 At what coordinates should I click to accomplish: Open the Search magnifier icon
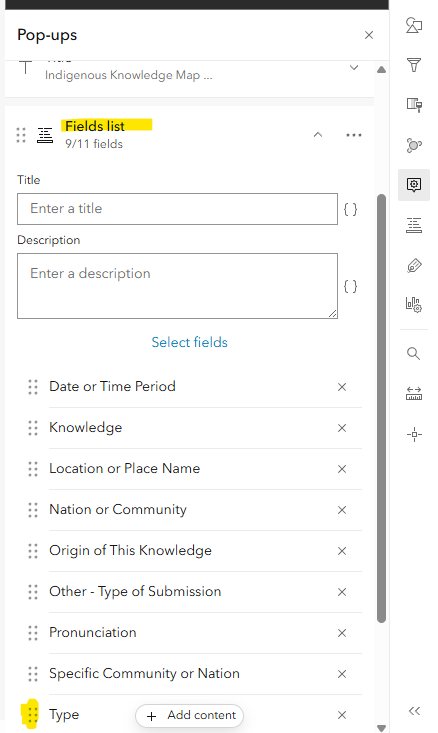413,353
